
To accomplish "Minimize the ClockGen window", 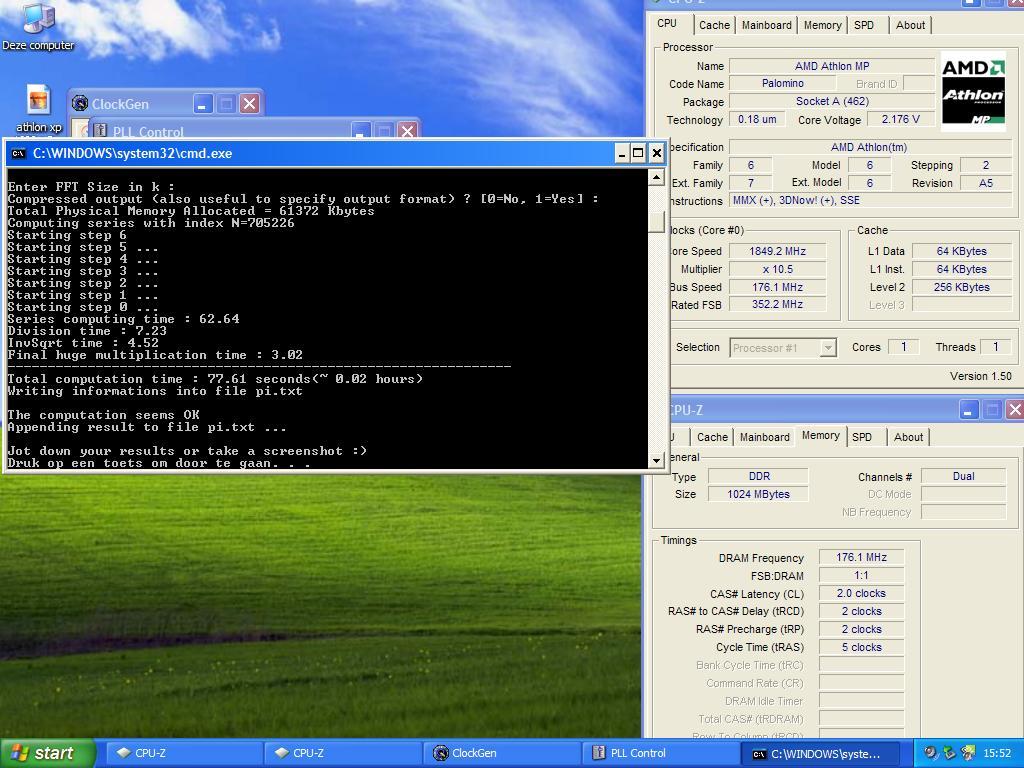I will (203, 103).
